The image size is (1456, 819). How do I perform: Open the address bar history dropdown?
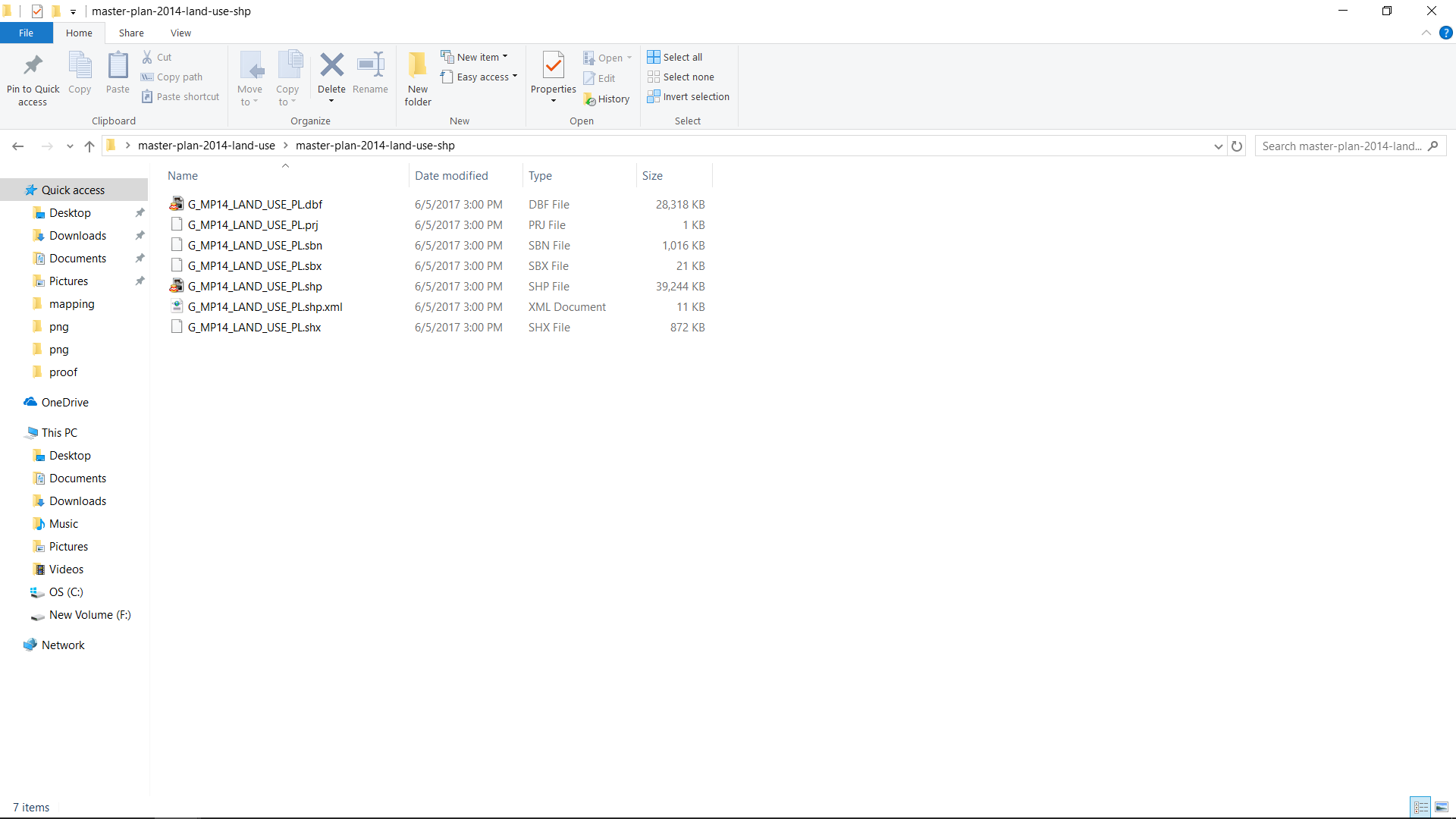pos(1218,146)
